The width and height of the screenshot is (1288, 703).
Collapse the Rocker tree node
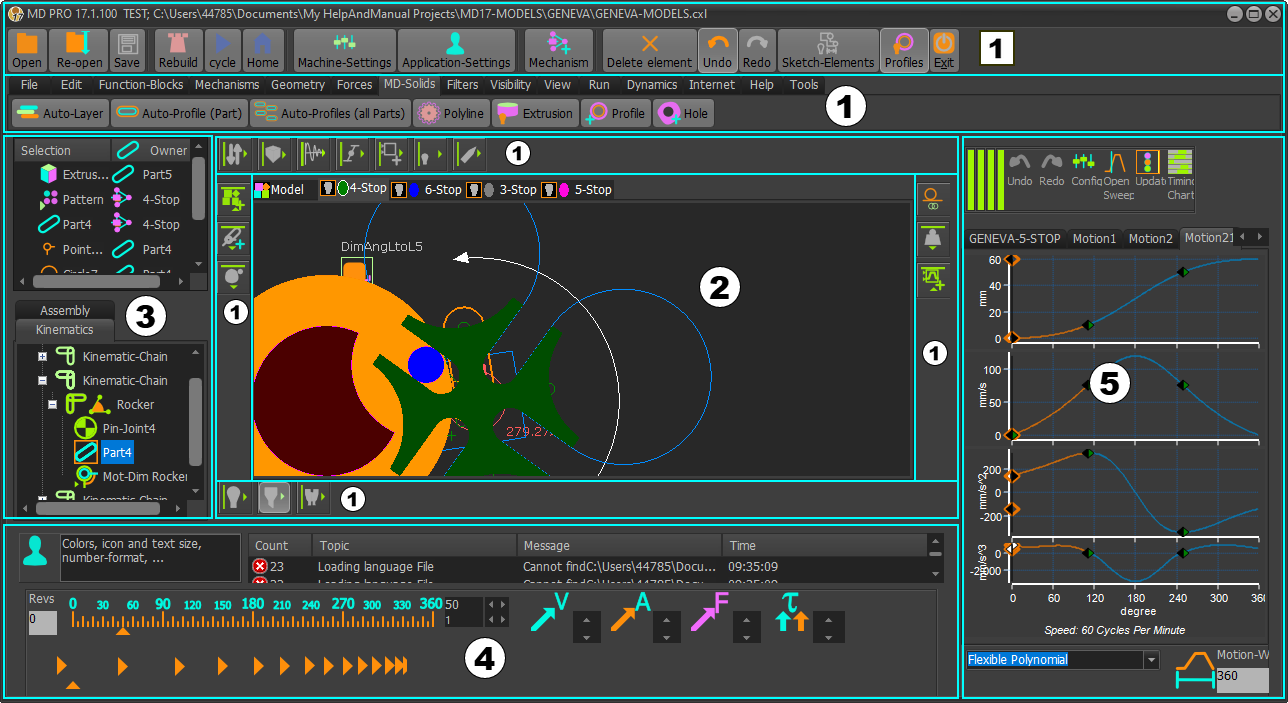pyautogui.click(x=53, y=405)
